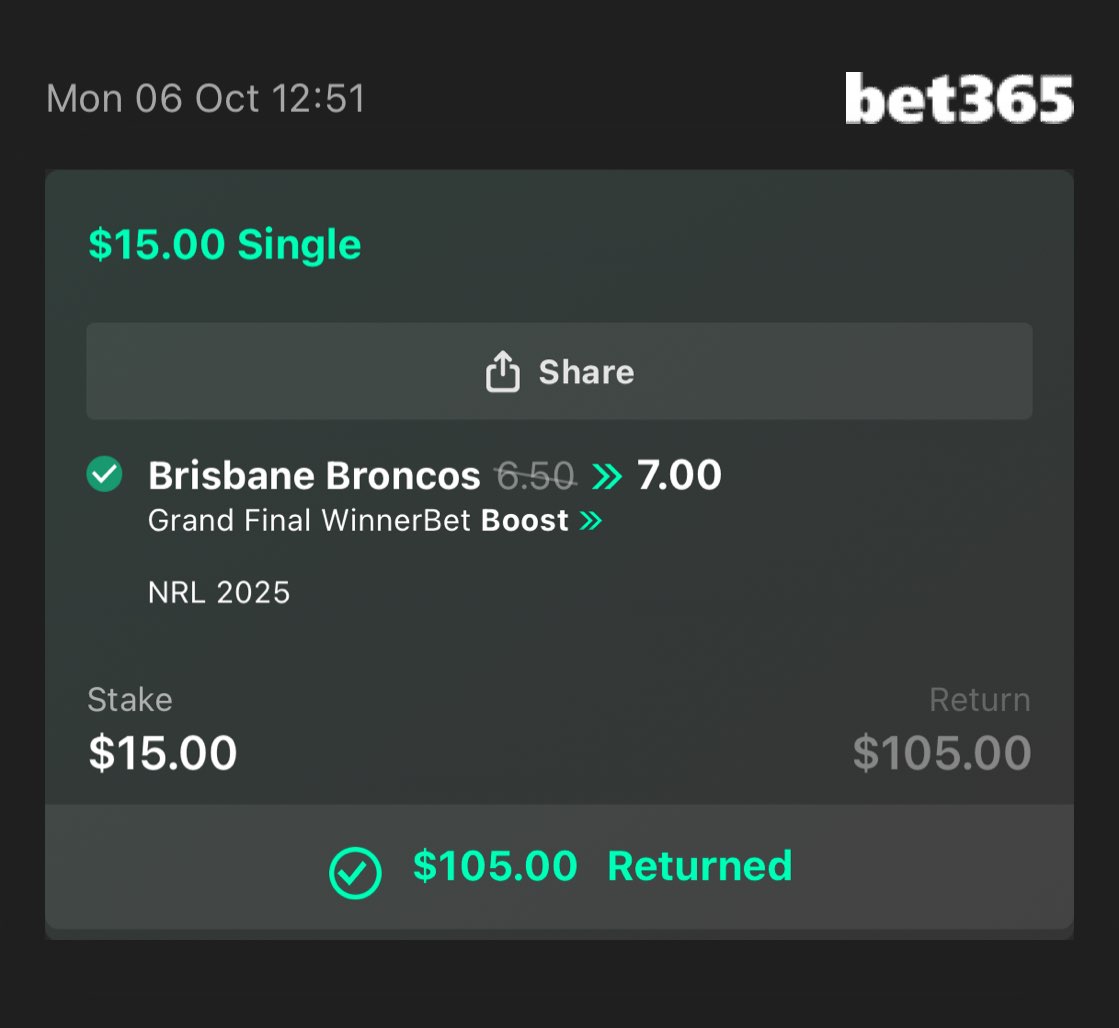This screenshot has height=1028, width=1119.
Task: Tap the bet365 logo
Action: [959, 99]
